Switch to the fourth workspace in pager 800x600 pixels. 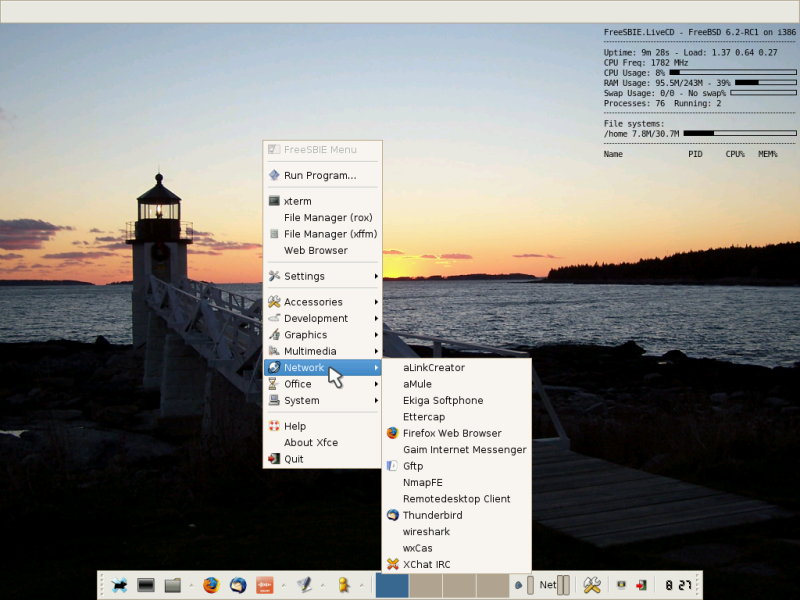click(492, 585)
